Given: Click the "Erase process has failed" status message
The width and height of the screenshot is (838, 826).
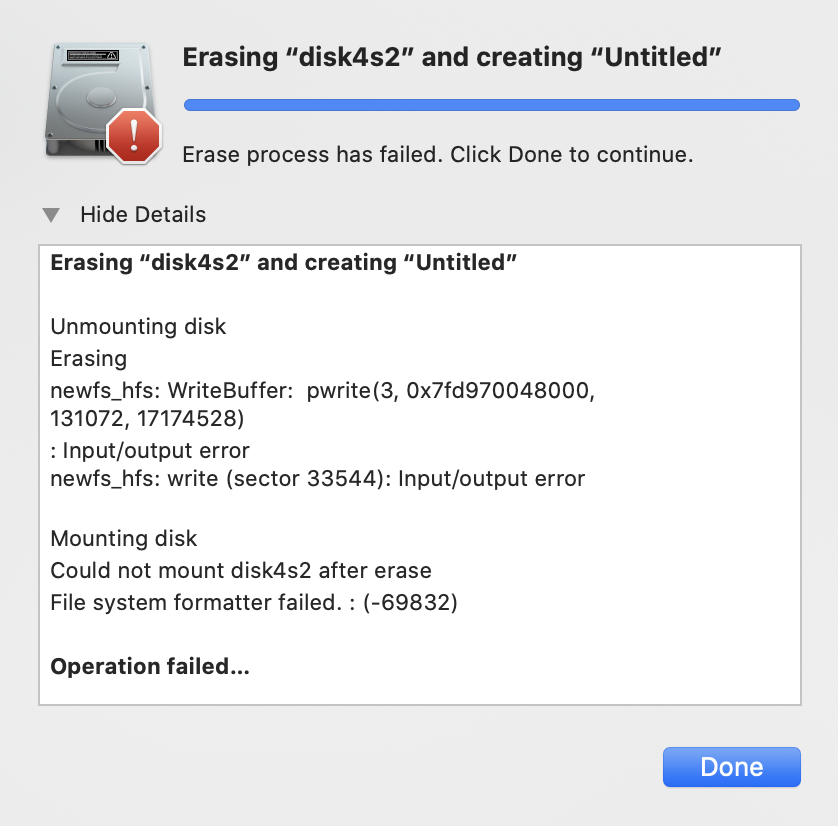Looking at the screenshot, I should click(438, 155).
